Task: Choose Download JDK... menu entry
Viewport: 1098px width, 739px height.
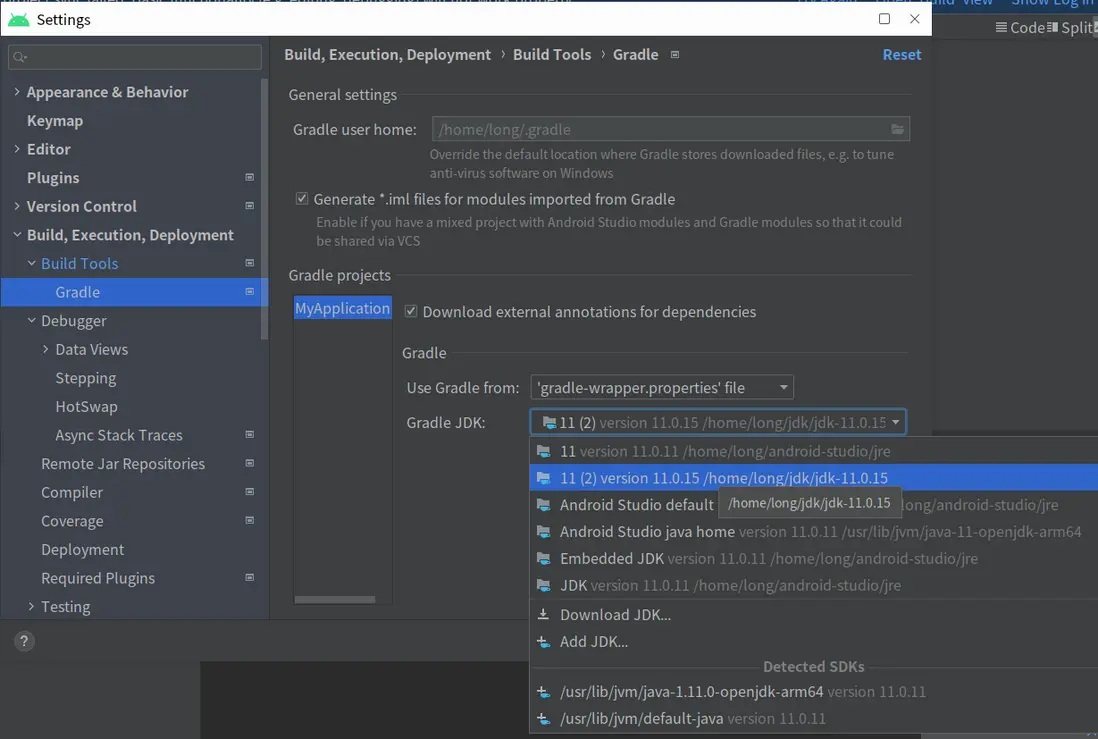Action: (814, 614)
